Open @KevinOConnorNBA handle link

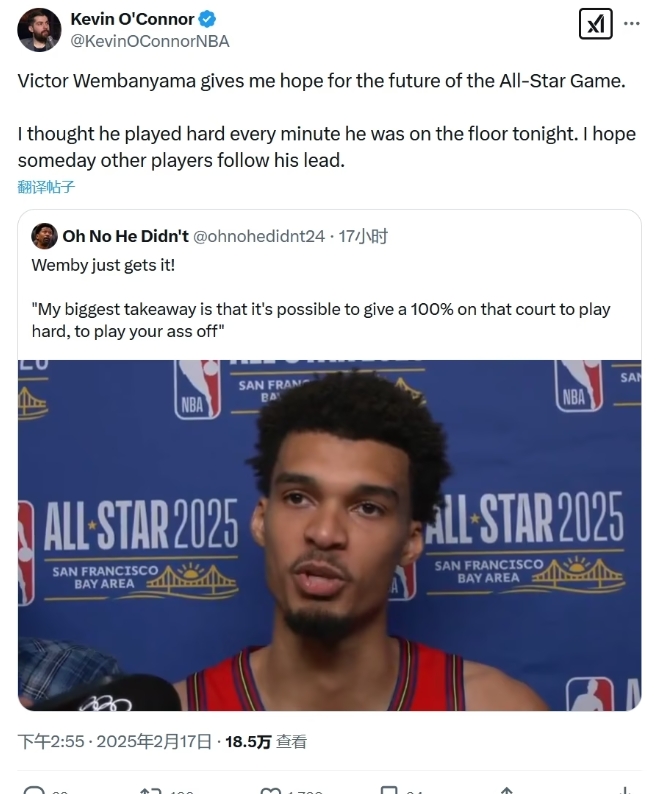coord(150,41)
